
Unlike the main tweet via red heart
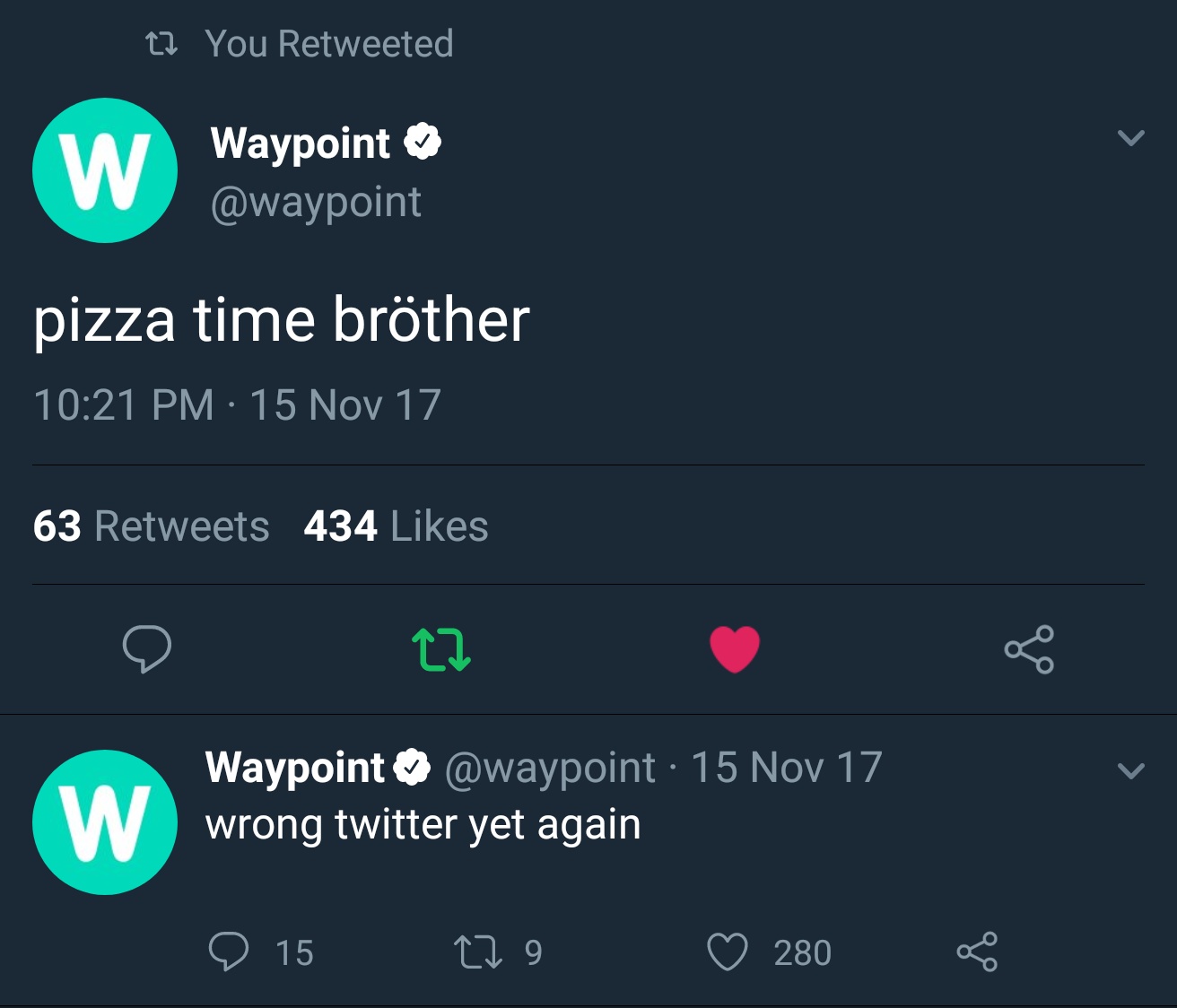coord(735,648)
